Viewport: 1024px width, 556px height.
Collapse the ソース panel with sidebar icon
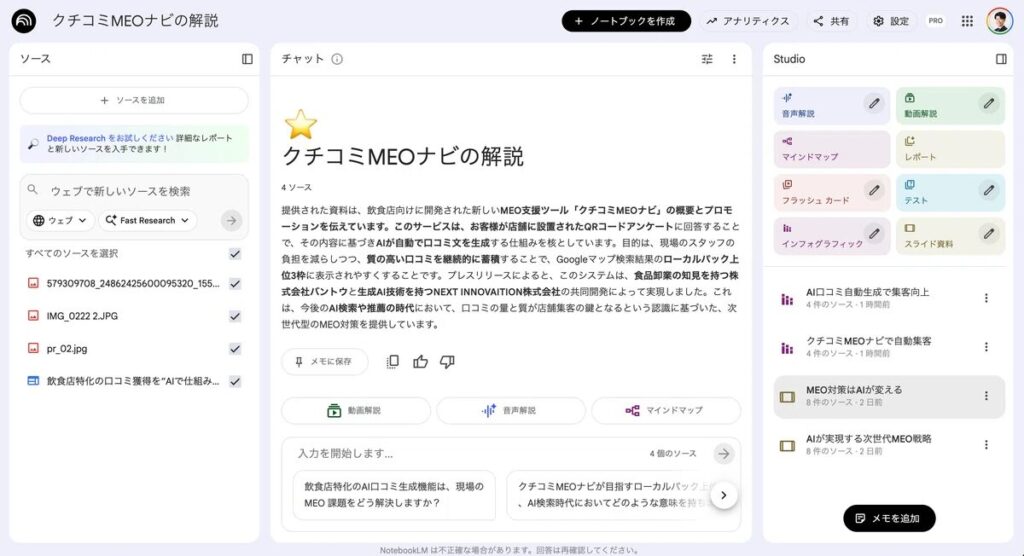[247, 59]
